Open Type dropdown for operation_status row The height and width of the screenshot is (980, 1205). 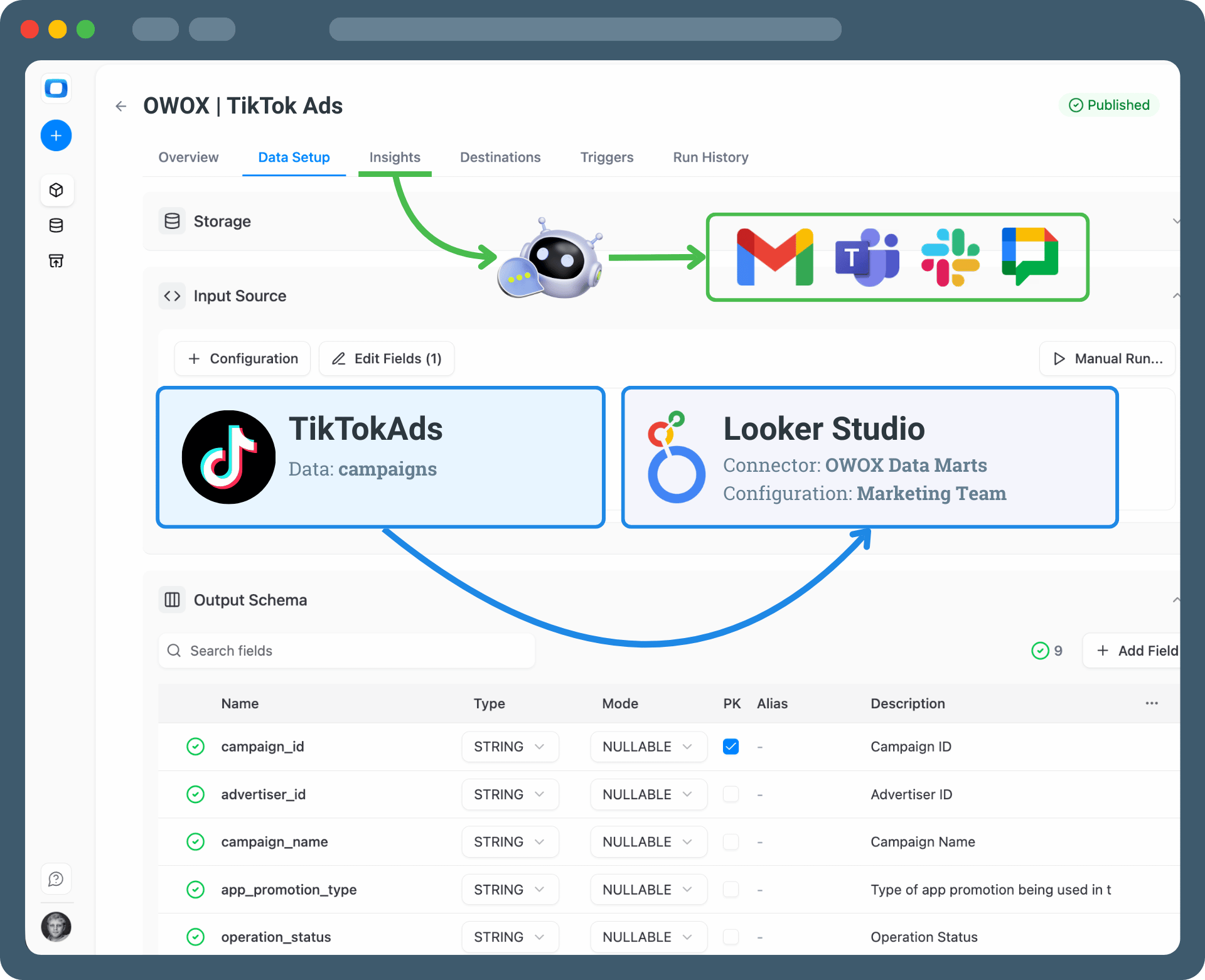(510, 937)
